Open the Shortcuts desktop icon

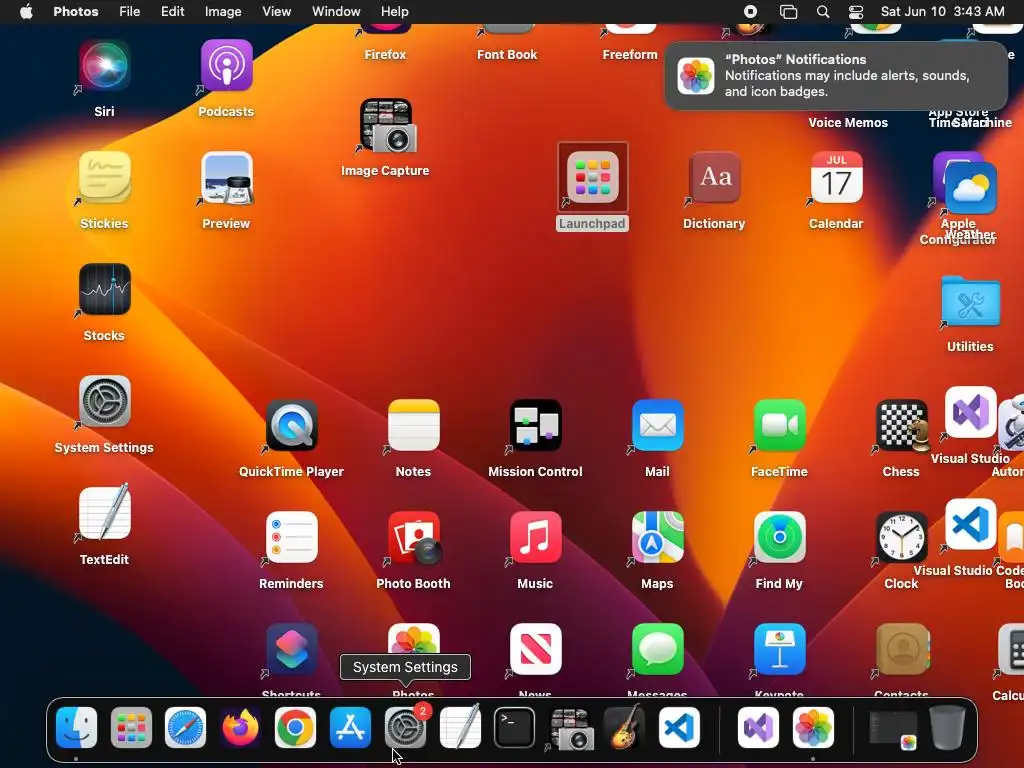[x=291, y=649]
